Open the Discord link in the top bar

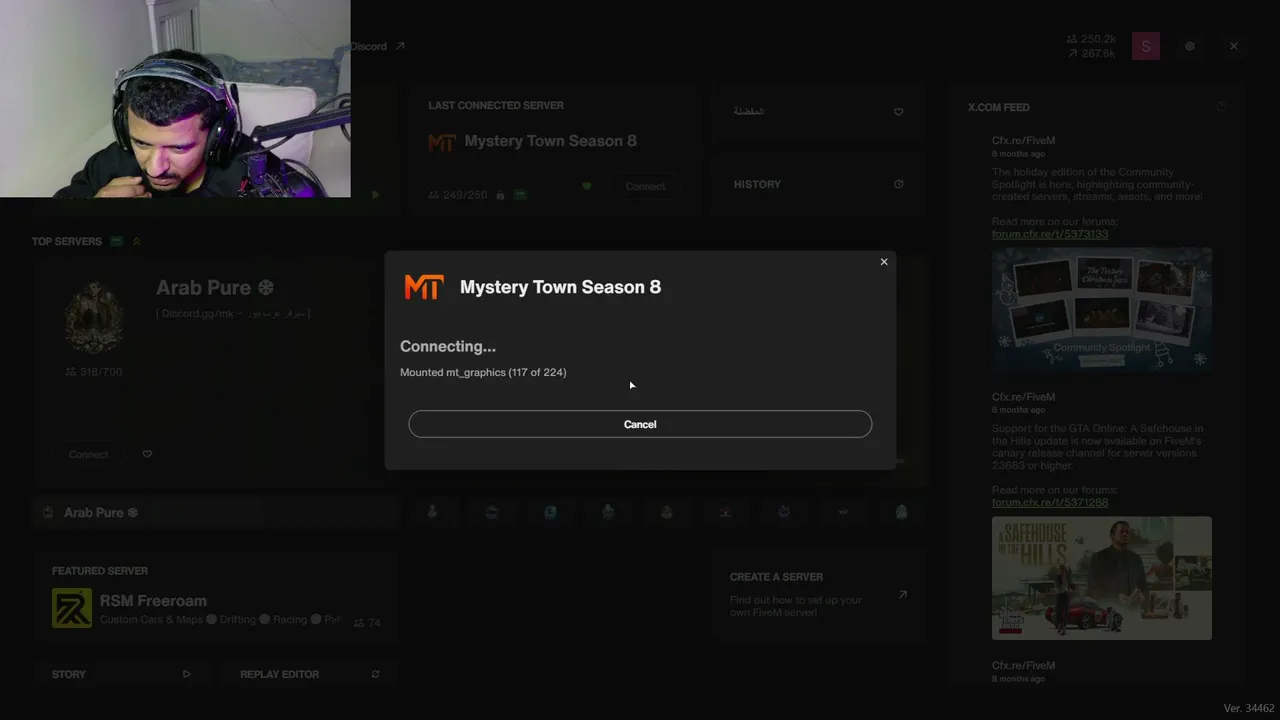coord(378,46)
